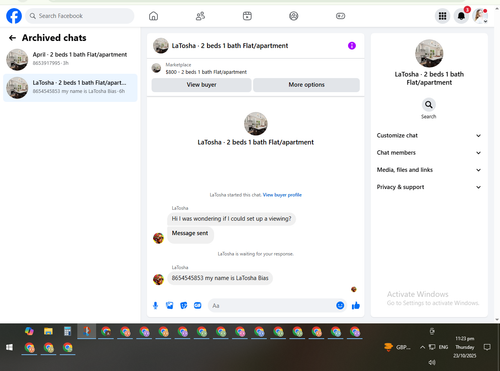500x371 pixels.
Task: Open the View buyer profile link
Action: (282, 195)
